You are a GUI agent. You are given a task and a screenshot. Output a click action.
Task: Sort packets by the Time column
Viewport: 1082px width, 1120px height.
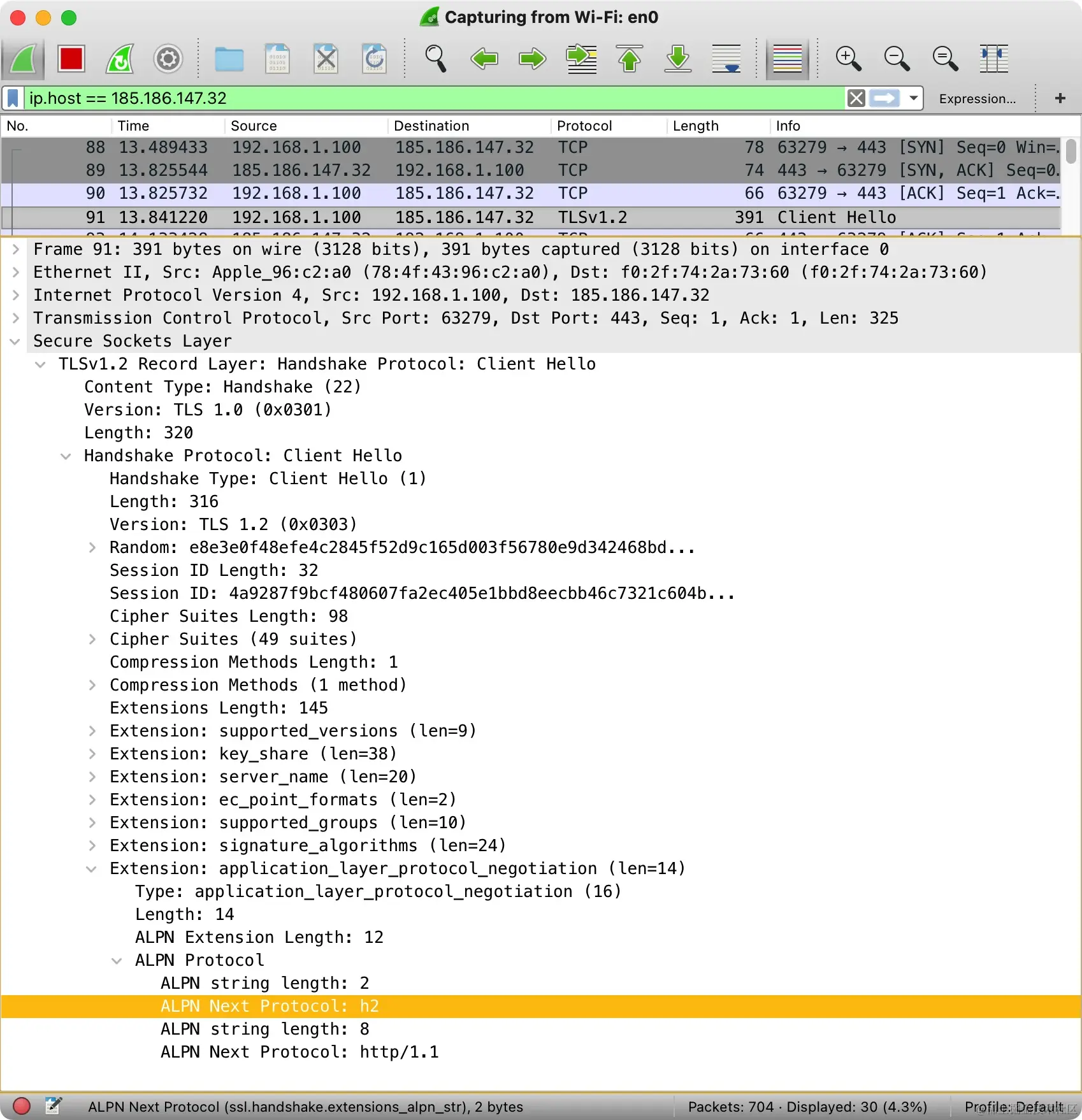click(x=169, y=126)
